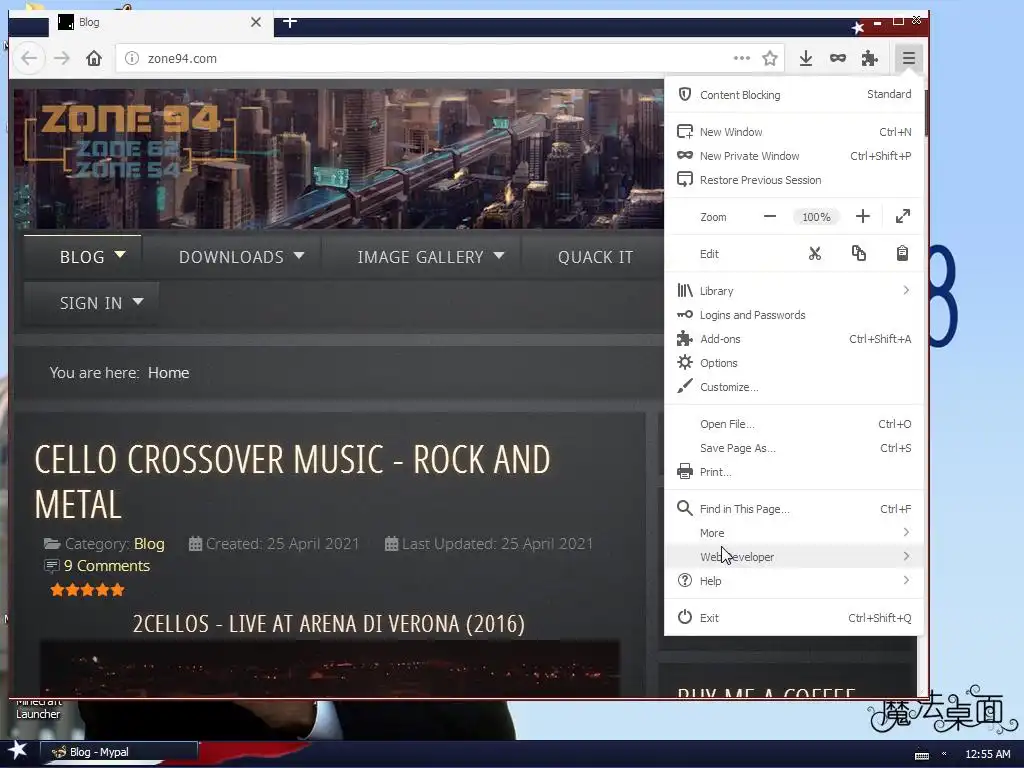This screenshot has width=1024, height=768.
Task: Click the 2Cellos video thumbnail
Action: (x=329, y=668)
